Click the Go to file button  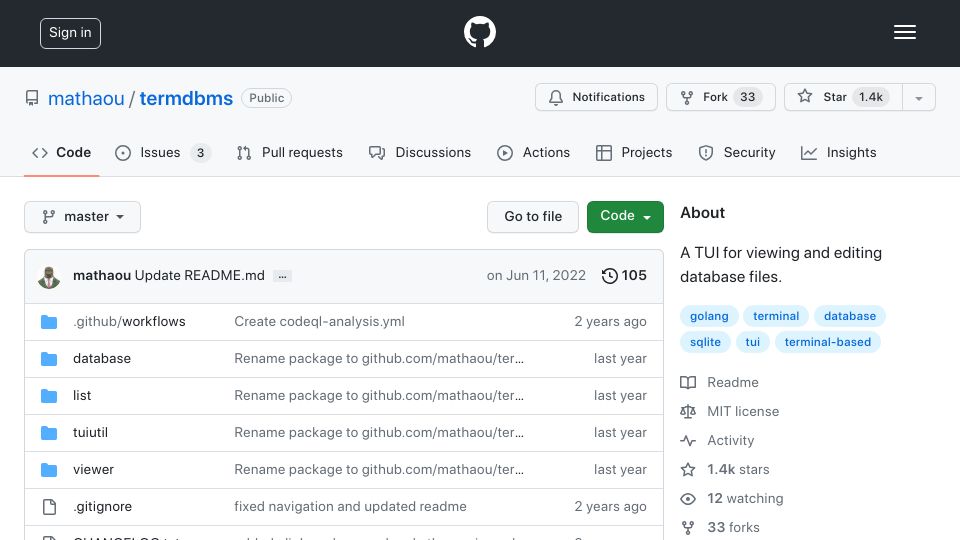[533, 217]
